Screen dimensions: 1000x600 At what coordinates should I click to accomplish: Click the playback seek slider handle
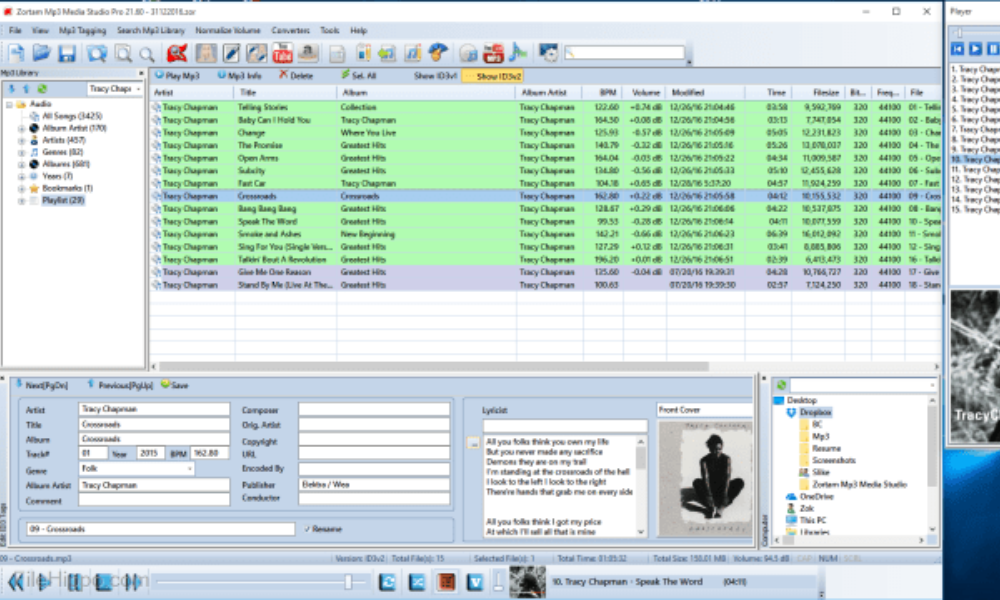pyautogui.click(x=348, y=581)
